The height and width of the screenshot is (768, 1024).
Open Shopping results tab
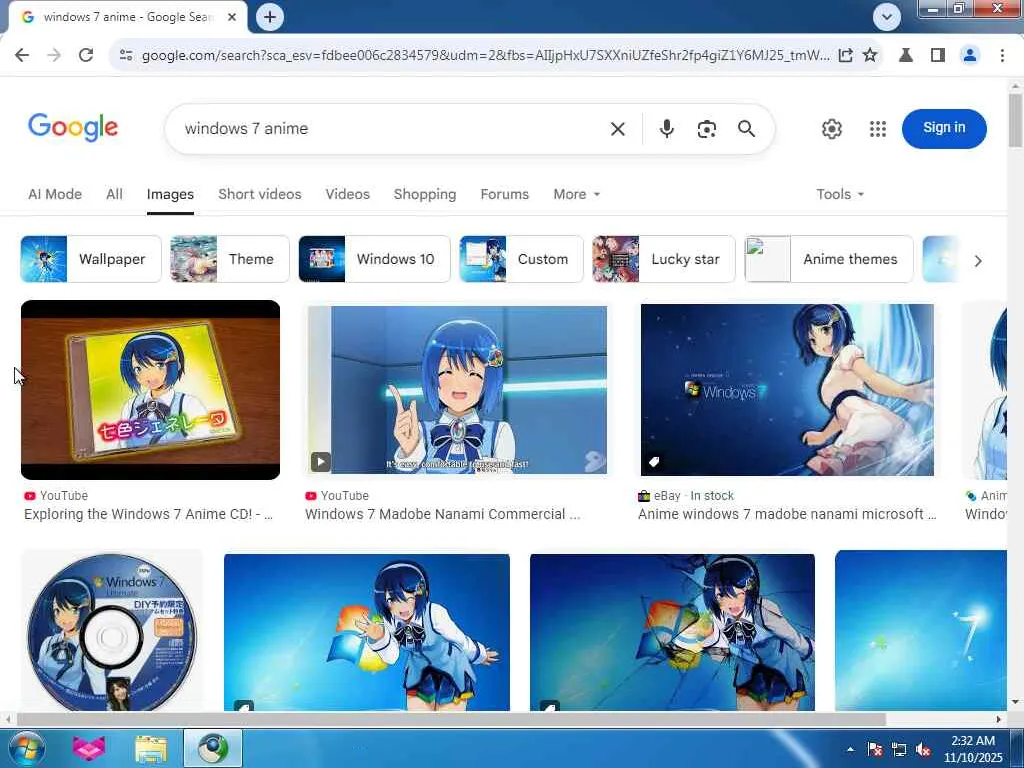(424, 194)
